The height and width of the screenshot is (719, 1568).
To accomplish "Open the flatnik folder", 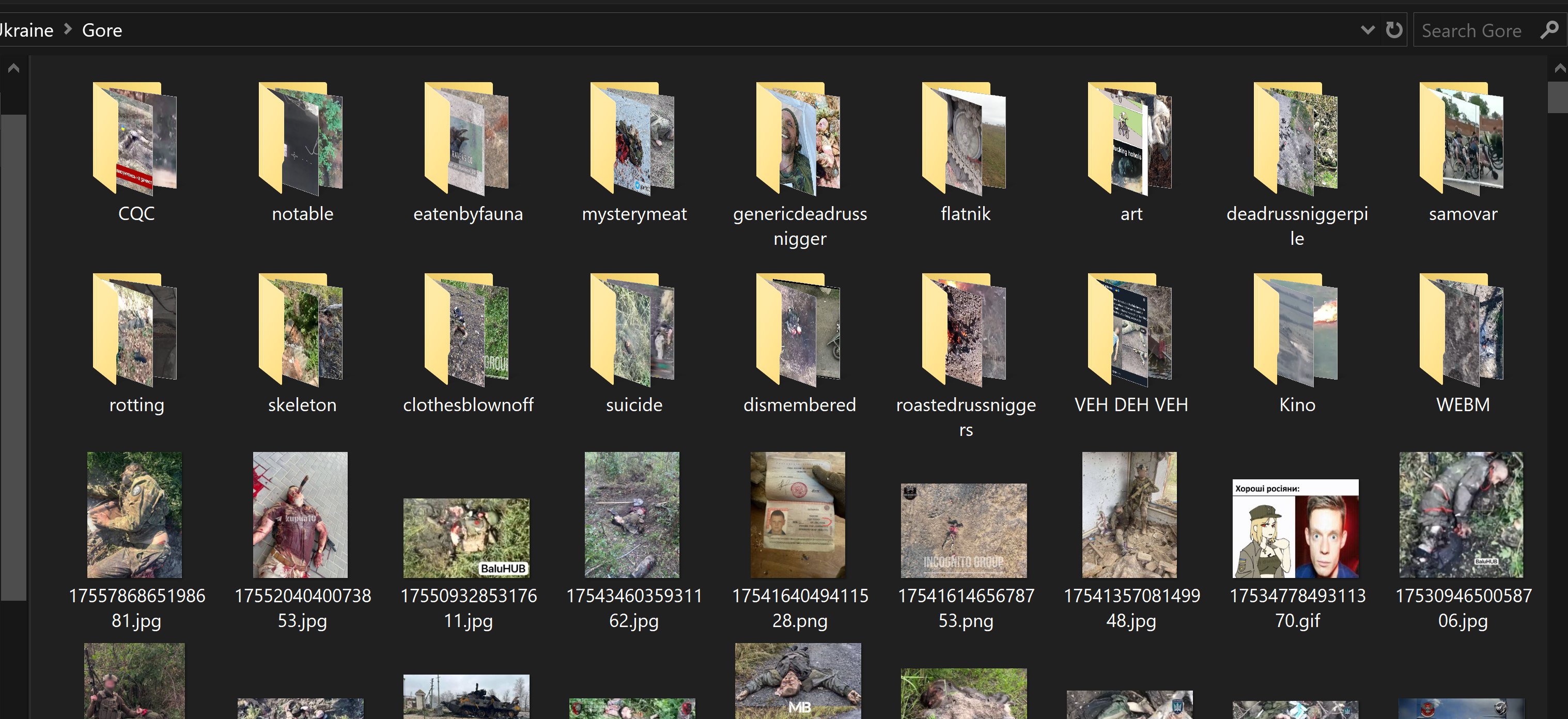I will coord(965,140).
